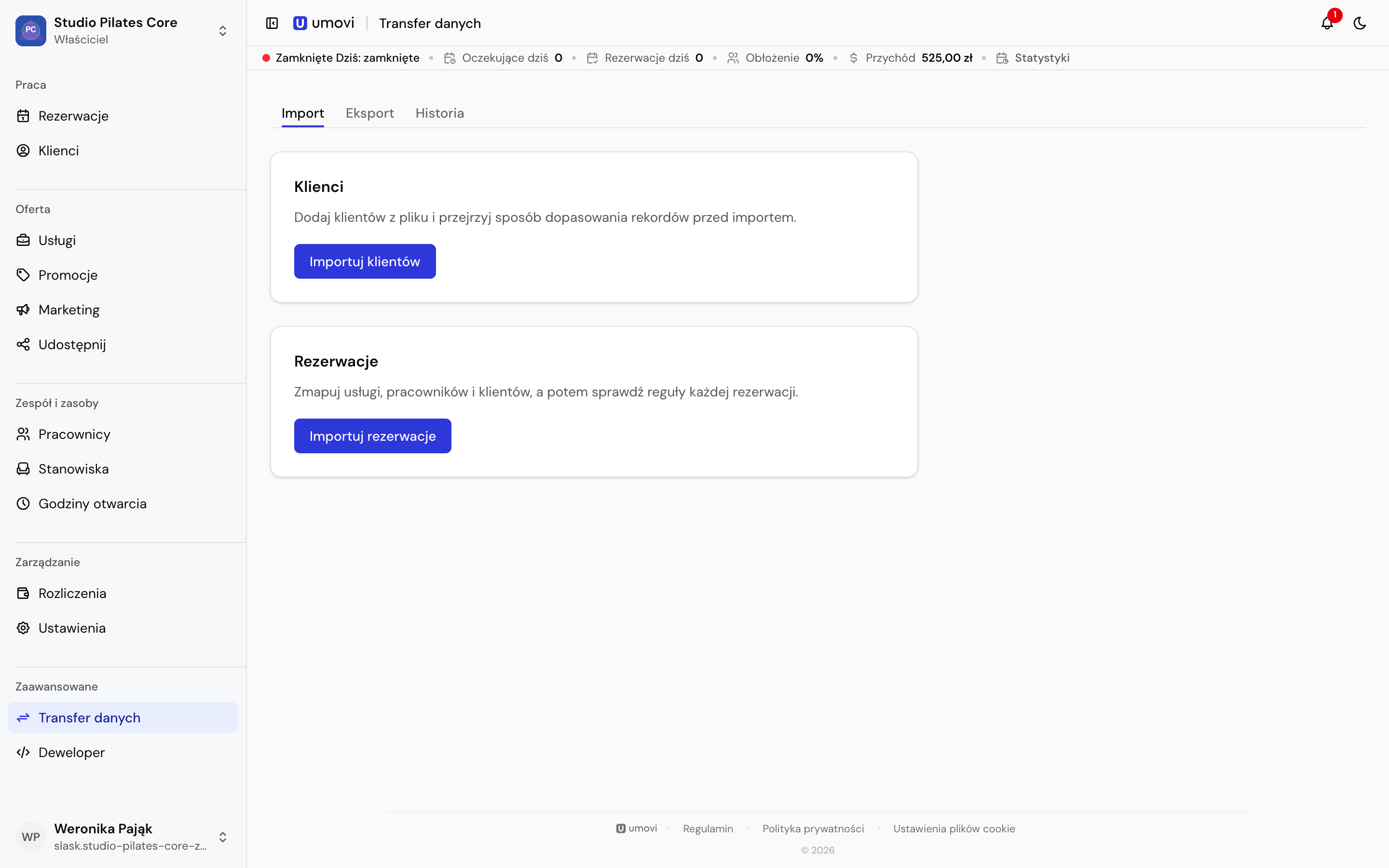This screenshot has height=868, width=1389.
Task: Toggle dark mode moon icon
Action: coord(1360,23)
